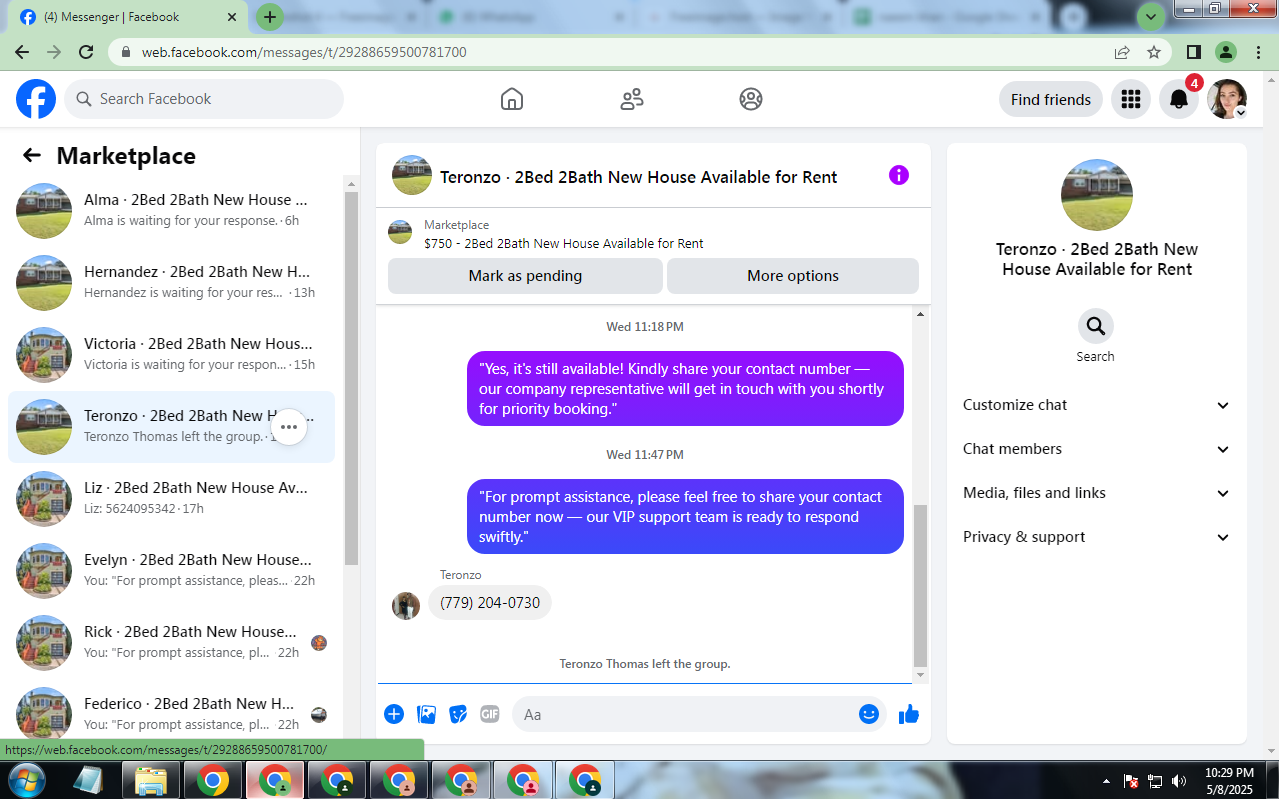
Task: Open Federico's conversation
Action: coord(172,714)
